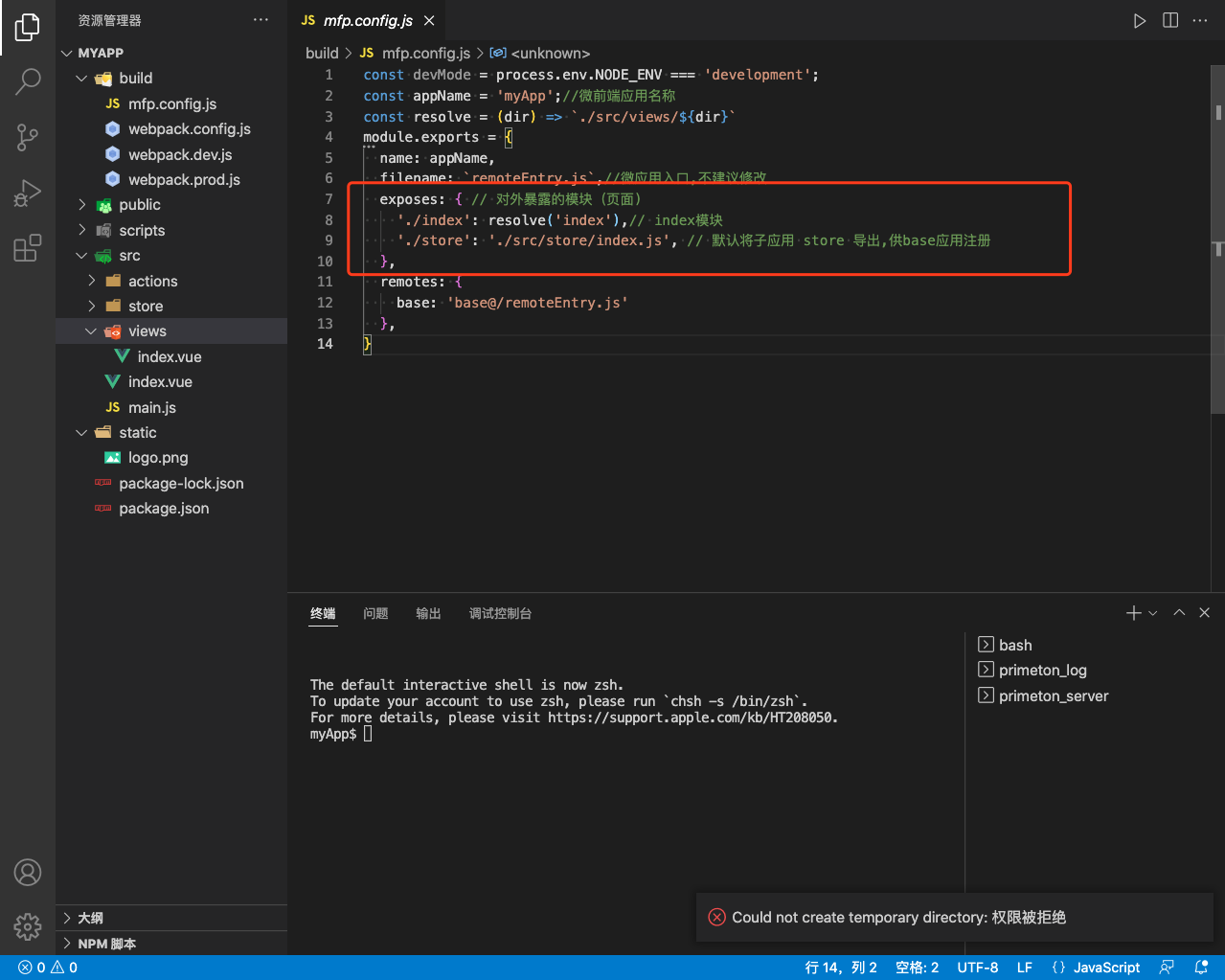Viewport: 1225px width, 980px height.
Task: Click UTF-8 encoding in status bar
Action: point(977,968)
